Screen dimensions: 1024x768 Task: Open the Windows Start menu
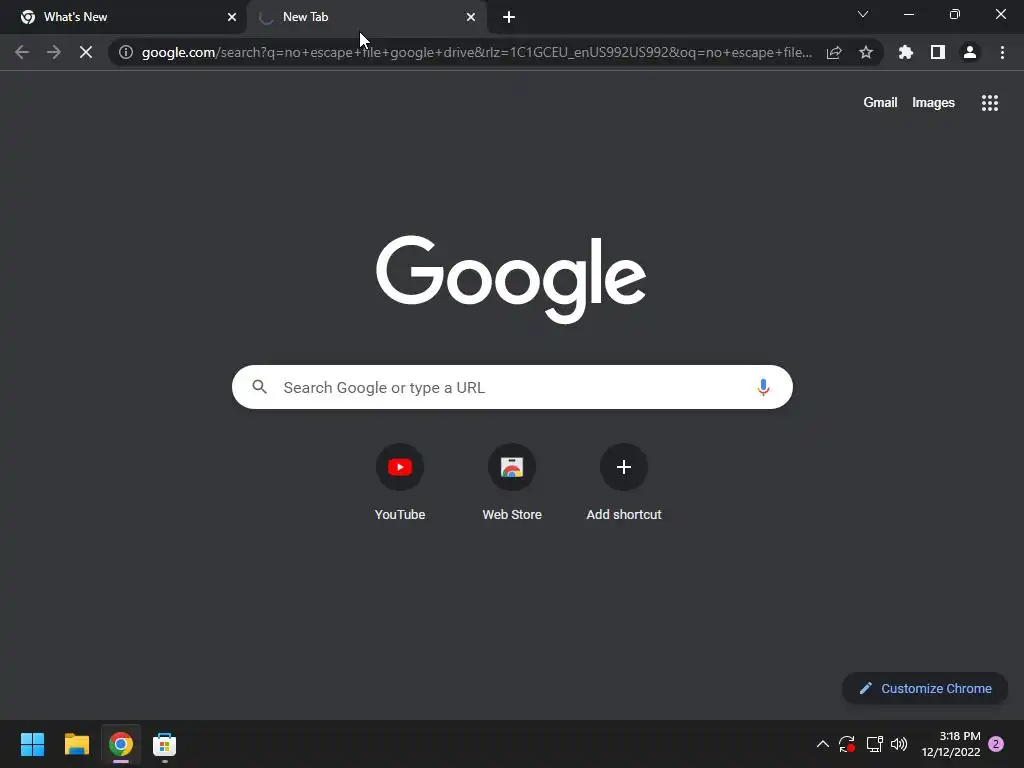(x=32, y=744)
